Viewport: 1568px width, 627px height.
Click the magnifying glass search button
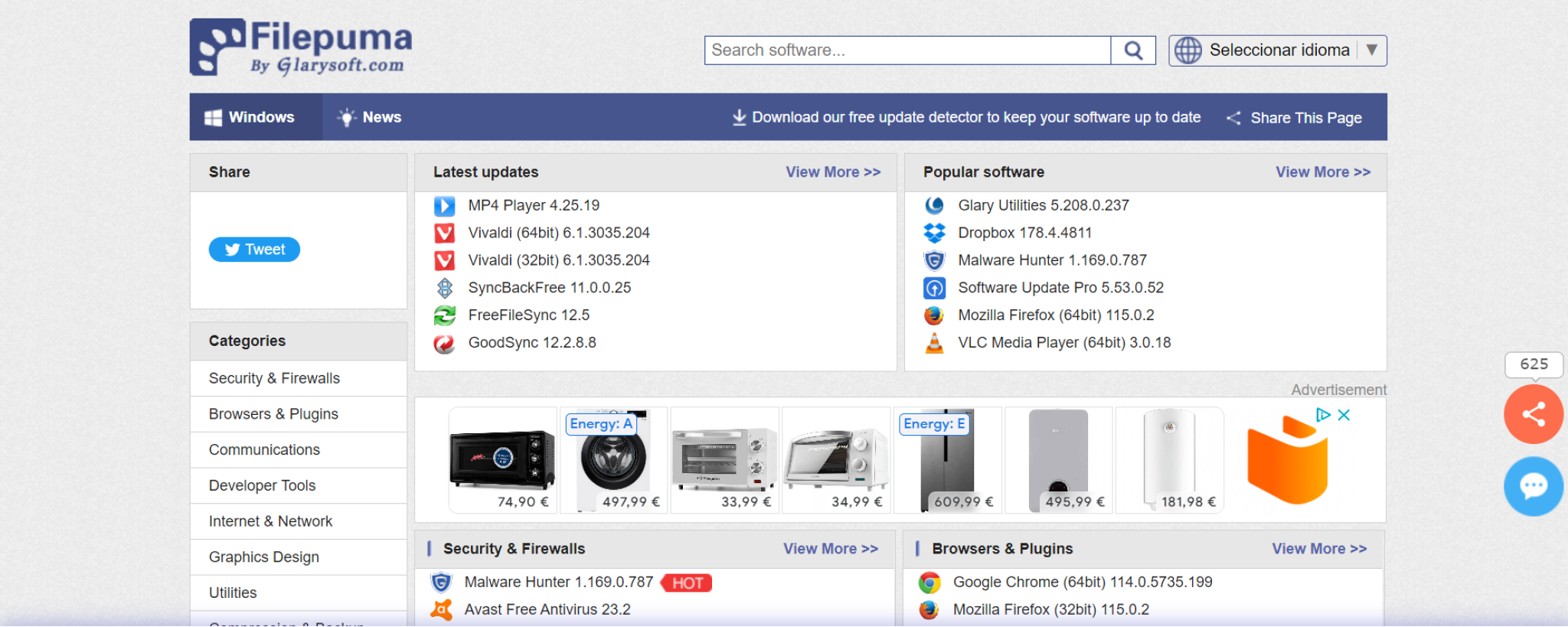1133,51
